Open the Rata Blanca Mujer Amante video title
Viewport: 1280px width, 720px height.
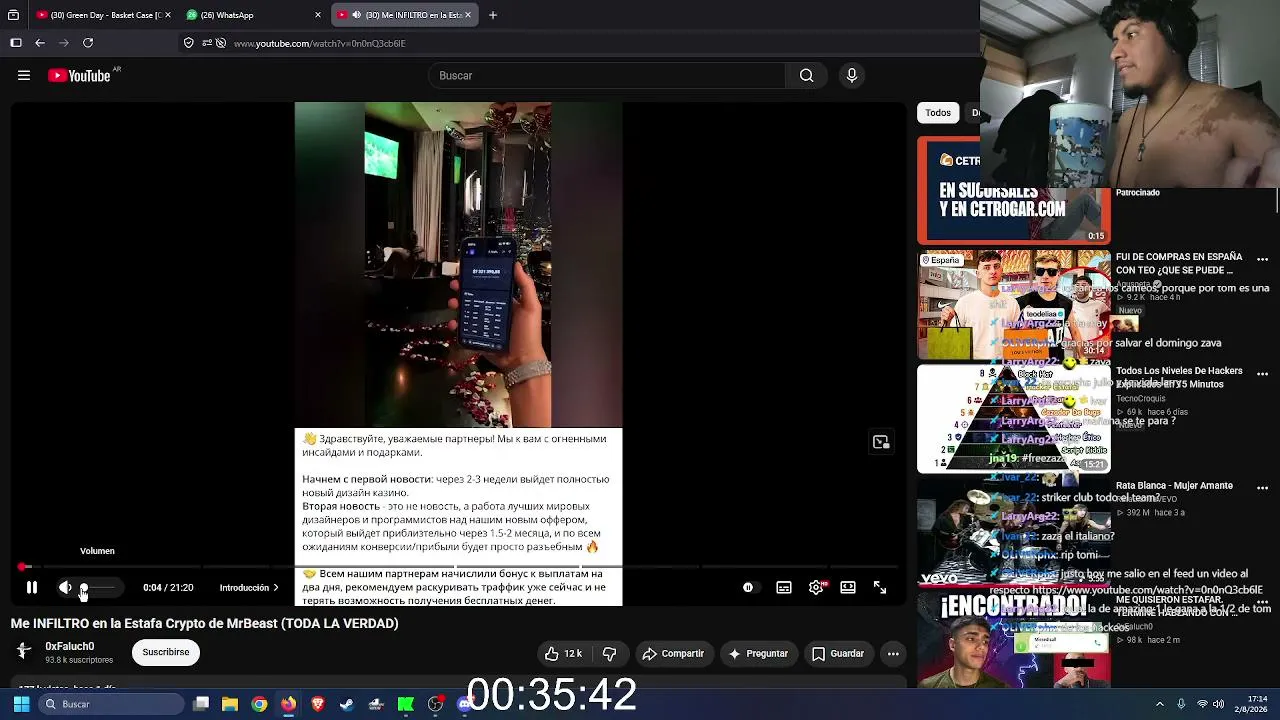[x=1174, y=486]
